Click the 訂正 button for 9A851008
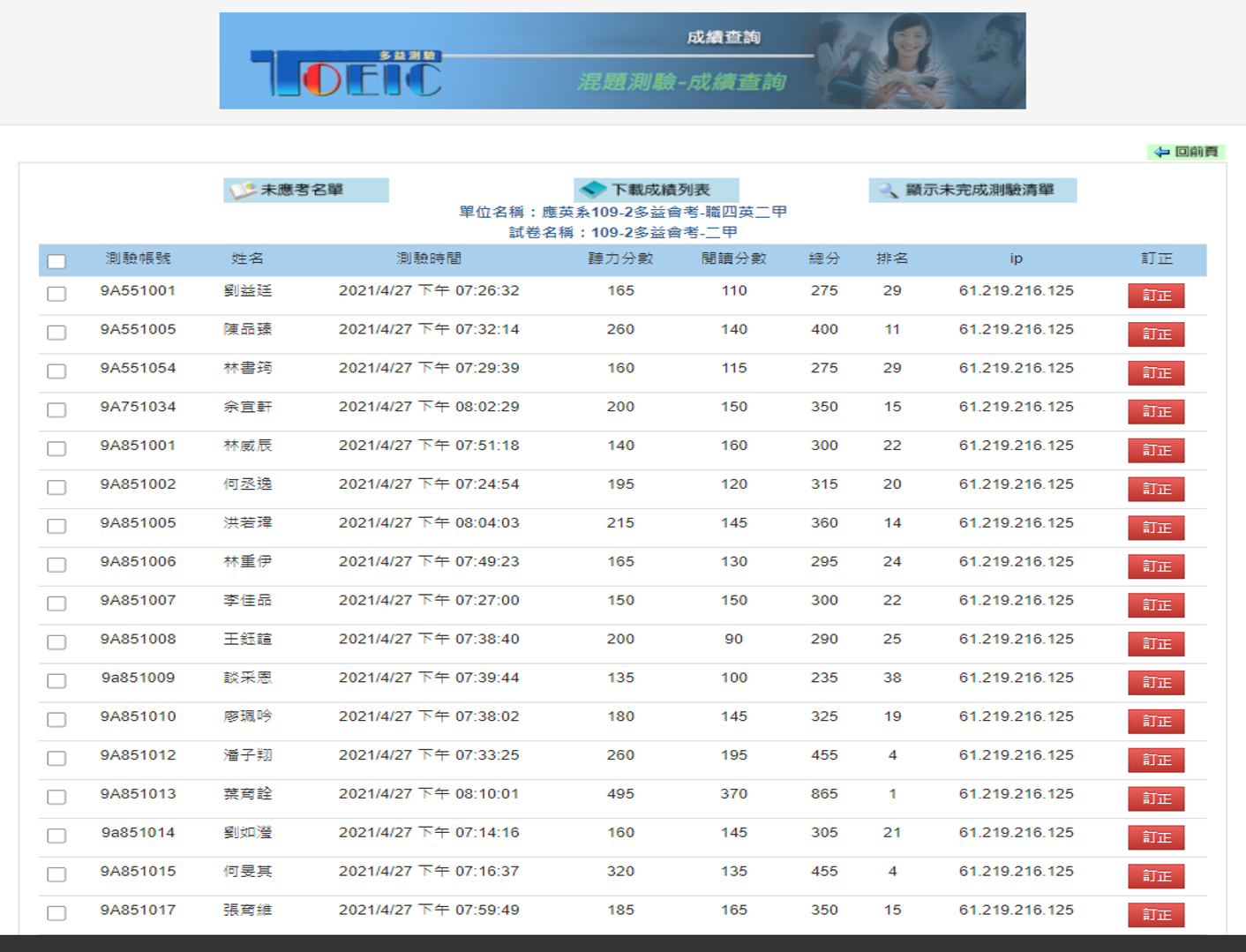The width and height of the screenshot is (1246, 952). [x=1156, y=645]
